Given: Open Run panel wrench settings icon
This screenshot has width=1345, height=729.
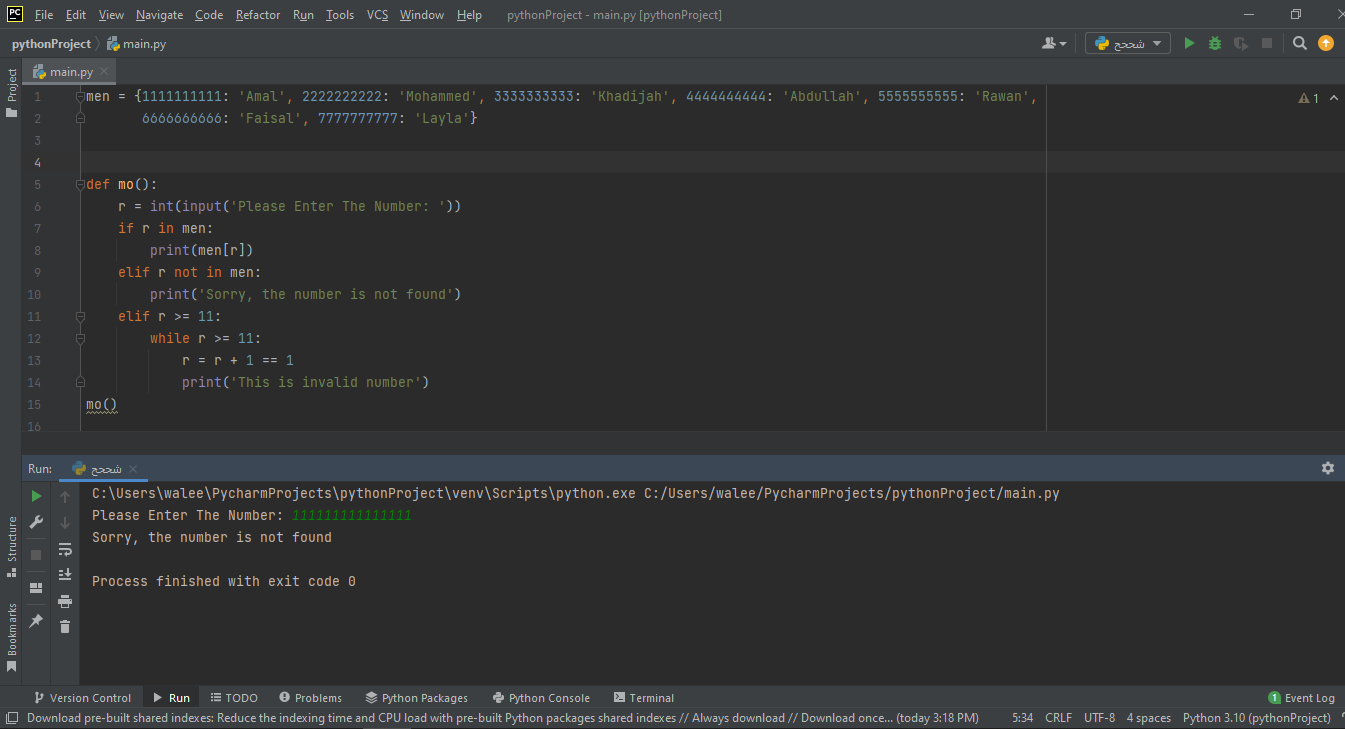Looking at the screenshot, I should click(x=37, y=522).
